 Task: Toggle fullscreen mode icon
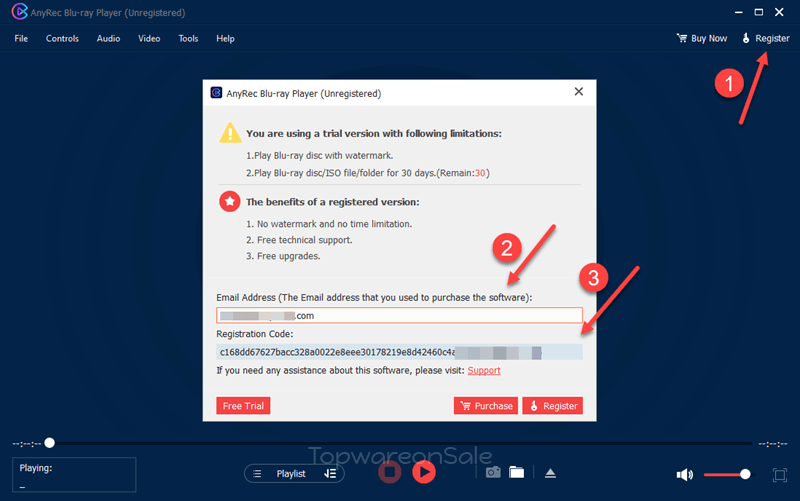click(x=780, y=475)
